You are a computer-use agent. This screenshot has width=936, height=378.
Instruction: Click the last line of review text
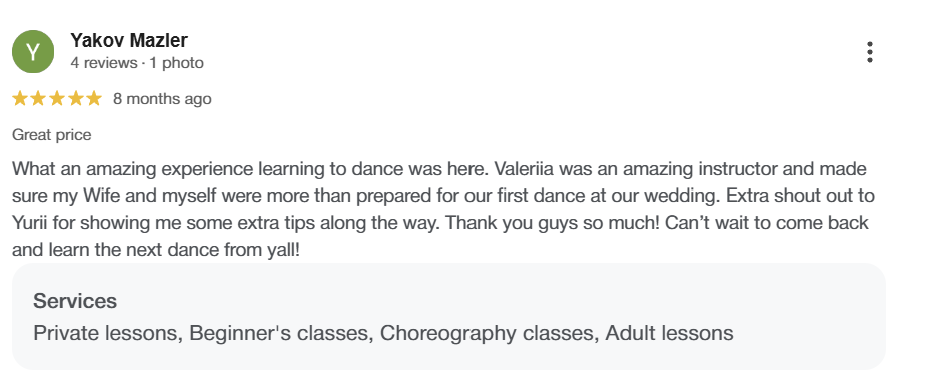click(x=156, y=250)
